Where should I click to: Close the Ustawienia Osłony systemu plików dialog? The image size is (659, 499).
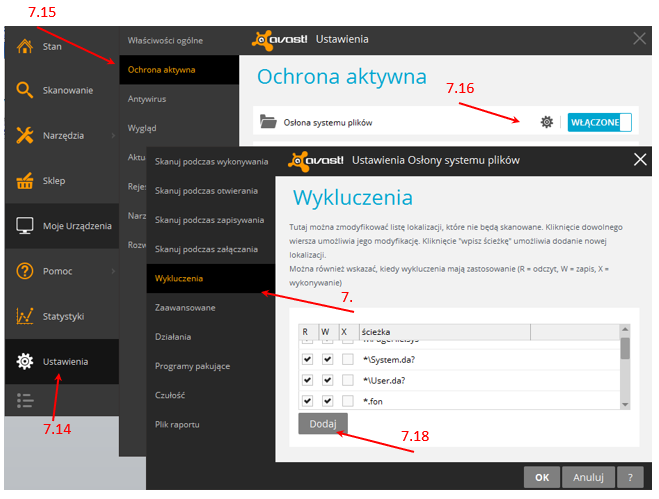click(x=640, y=159)
